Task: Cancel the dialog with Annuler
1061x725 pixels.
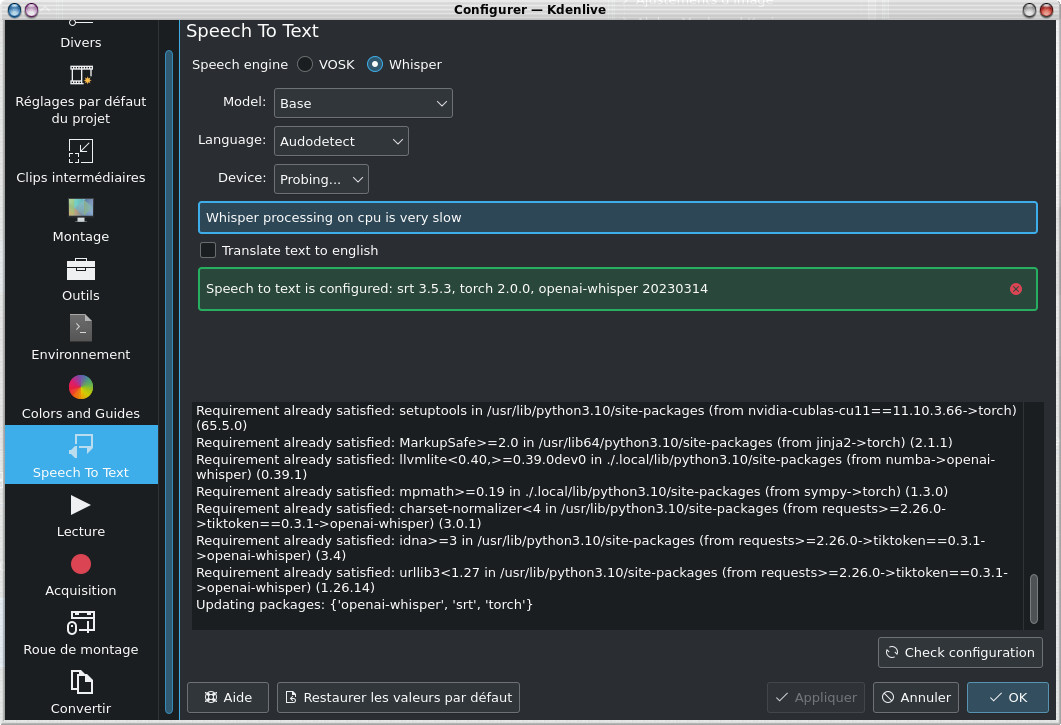Action: [916, 697]
